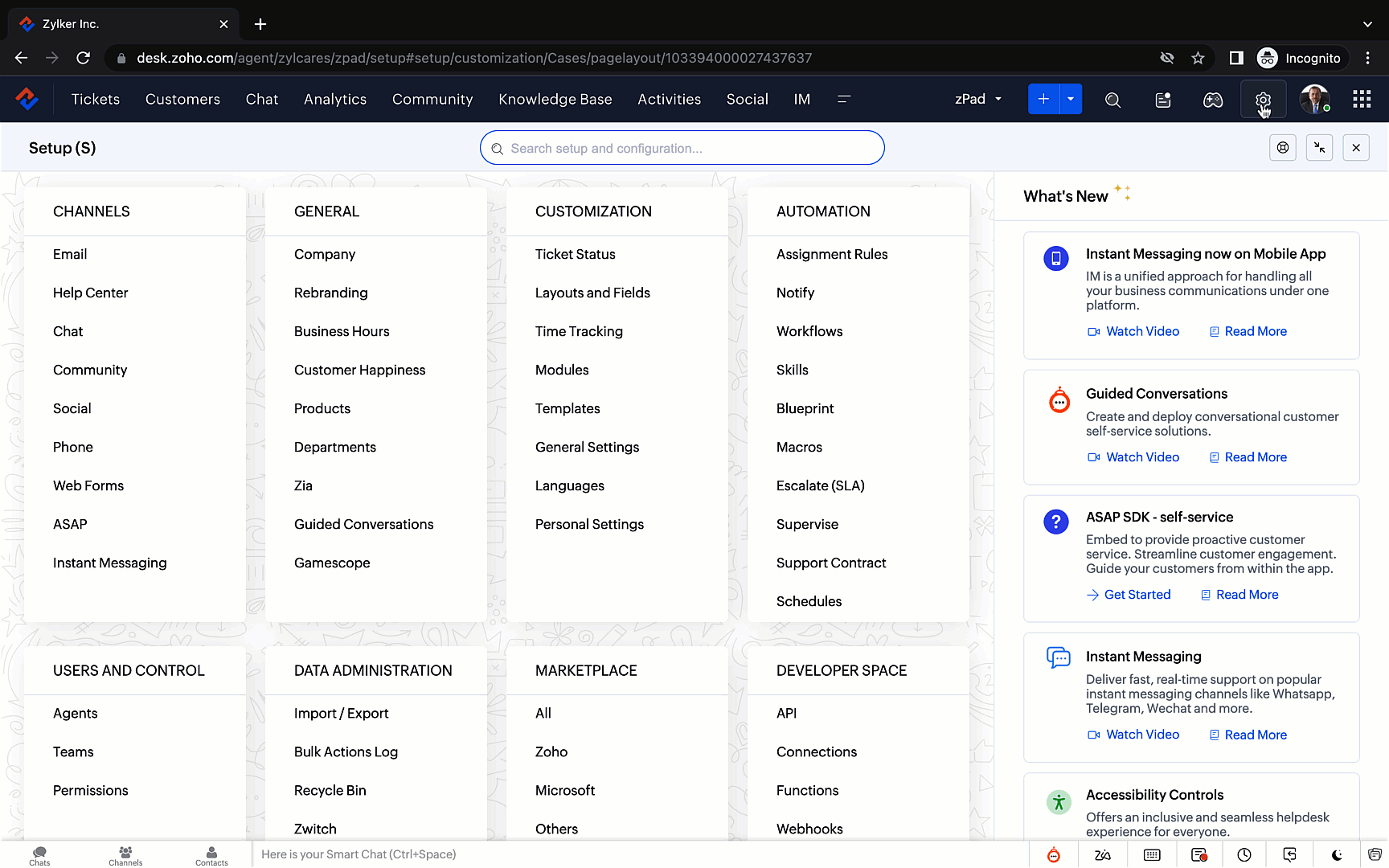The width and height of the screenshot is (1389, 868).
Task: Go back using browser back arrow
Action: click(x=22, y=58)
